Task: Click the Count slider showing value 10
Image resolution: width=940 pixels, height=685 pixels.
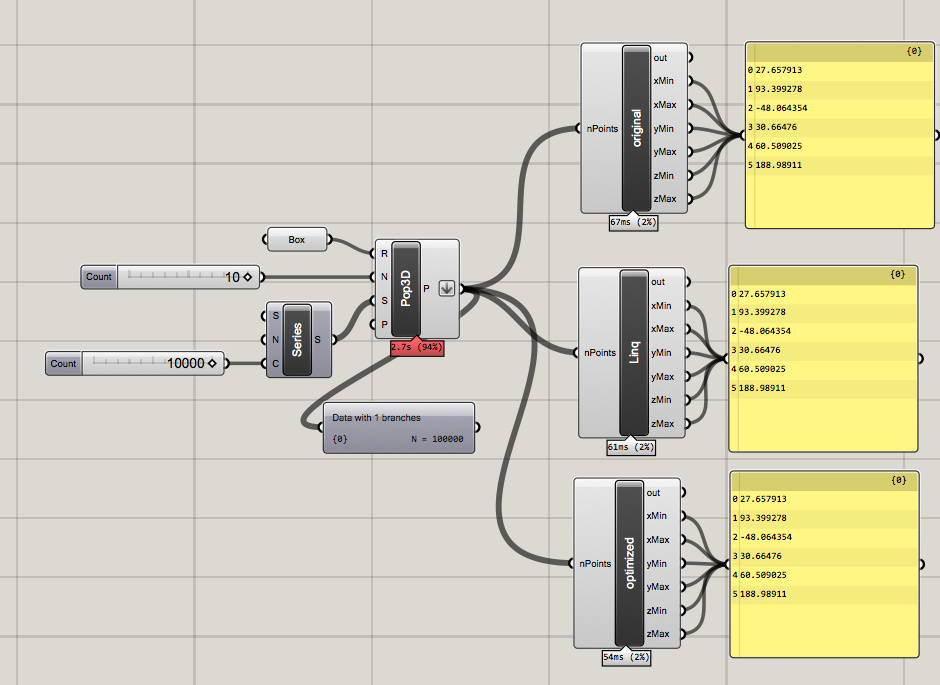Action: [x=170, y=277]
